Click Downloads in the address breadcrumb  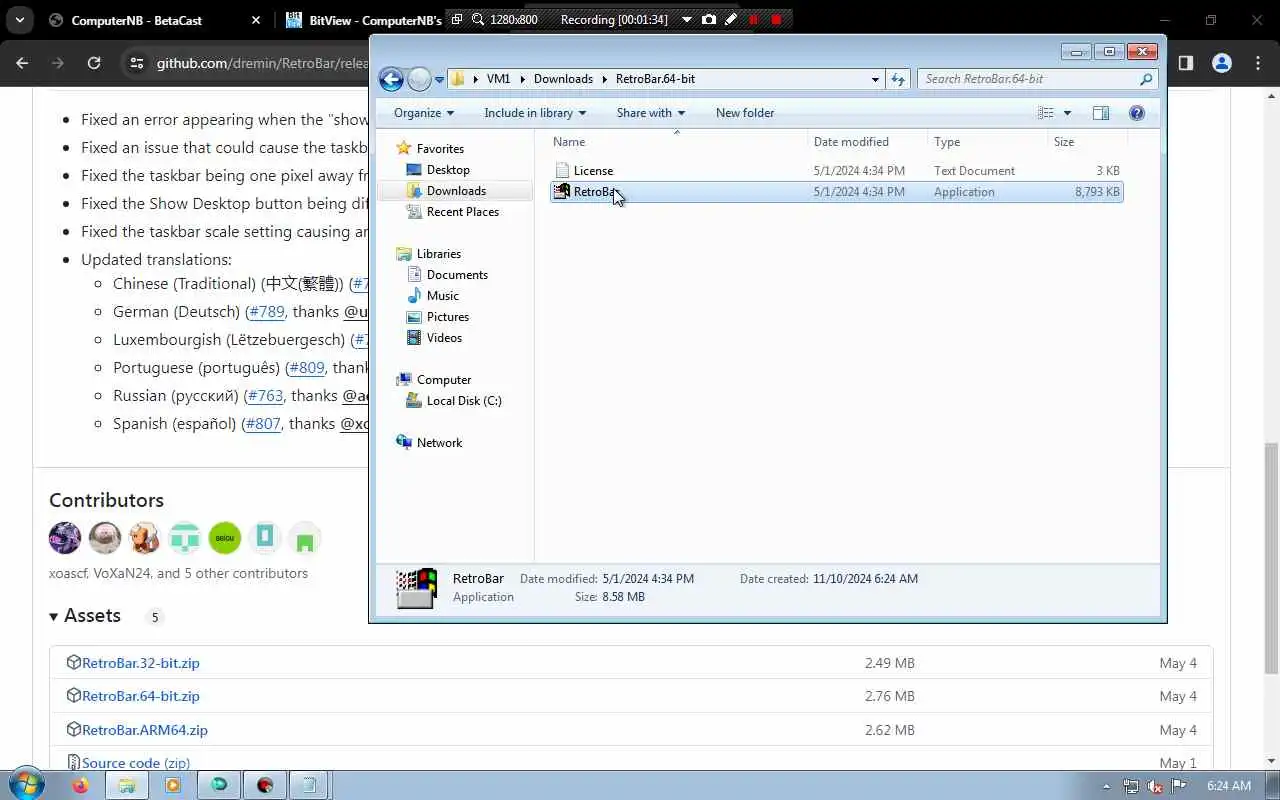click(563, 79)
